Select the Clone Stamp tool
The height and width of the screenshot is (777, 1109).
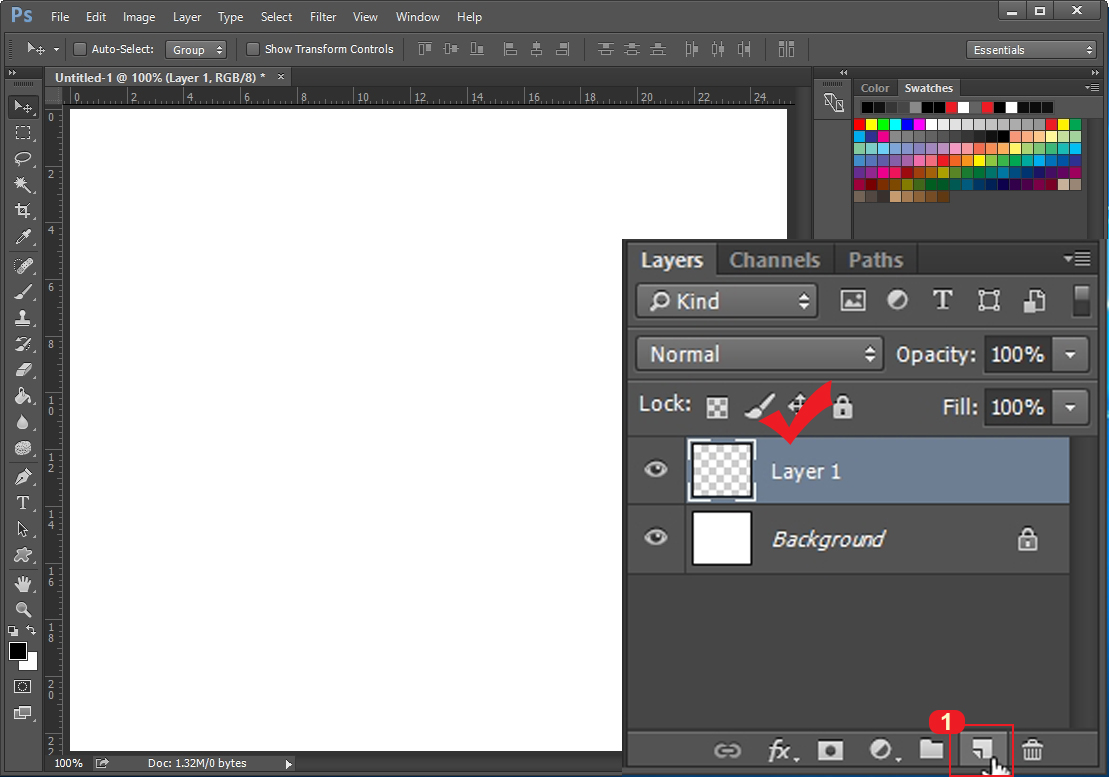click(x=23, y=317)
